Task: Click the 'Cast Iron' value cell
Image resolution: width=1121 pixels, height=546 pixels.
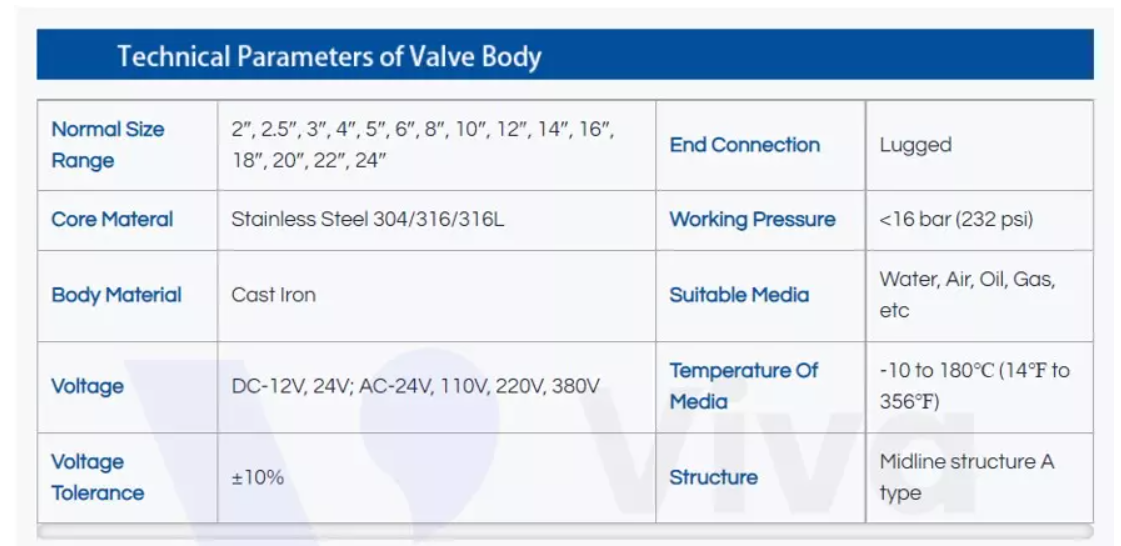Action: [273, 295]
